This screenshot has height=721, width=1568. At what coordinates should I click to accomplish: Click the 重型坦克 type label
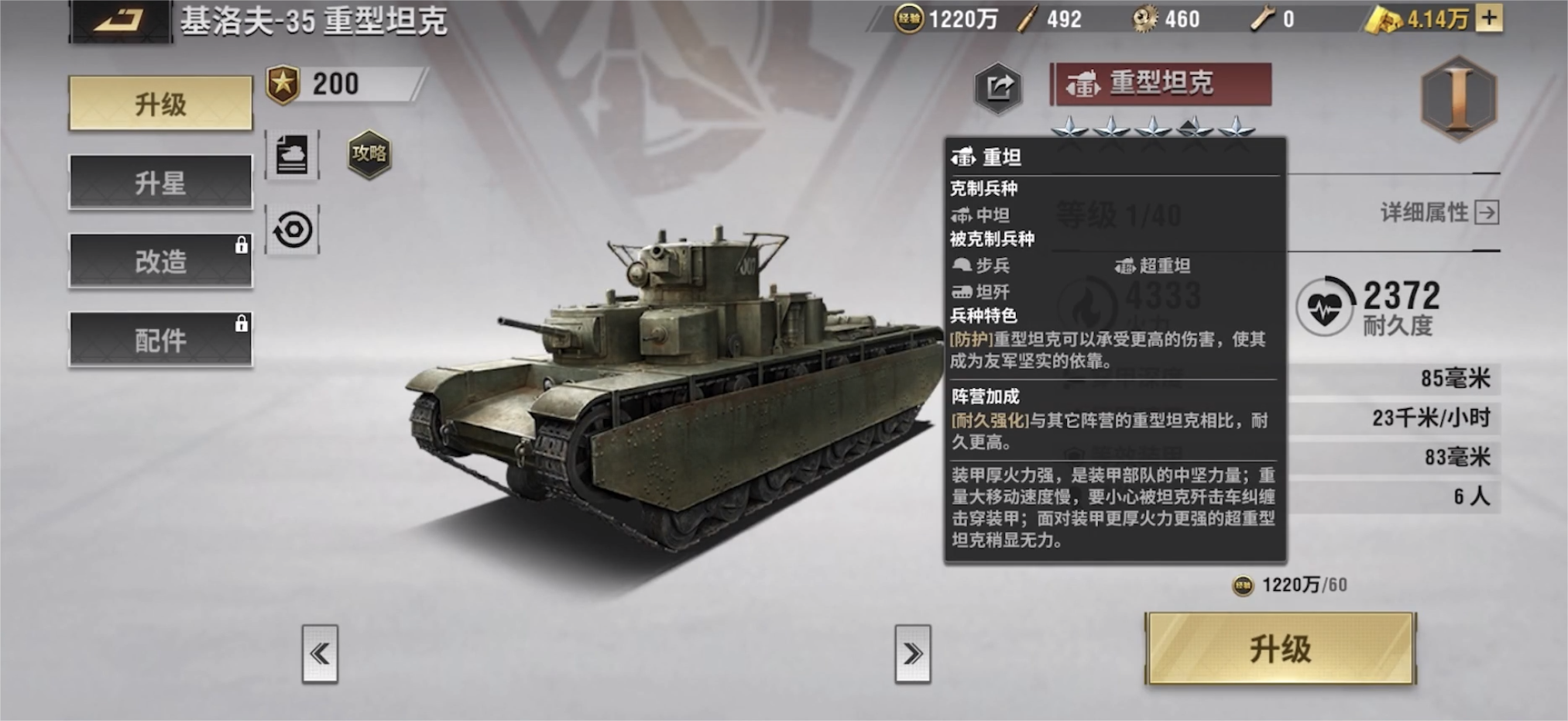pos(1161,84)
